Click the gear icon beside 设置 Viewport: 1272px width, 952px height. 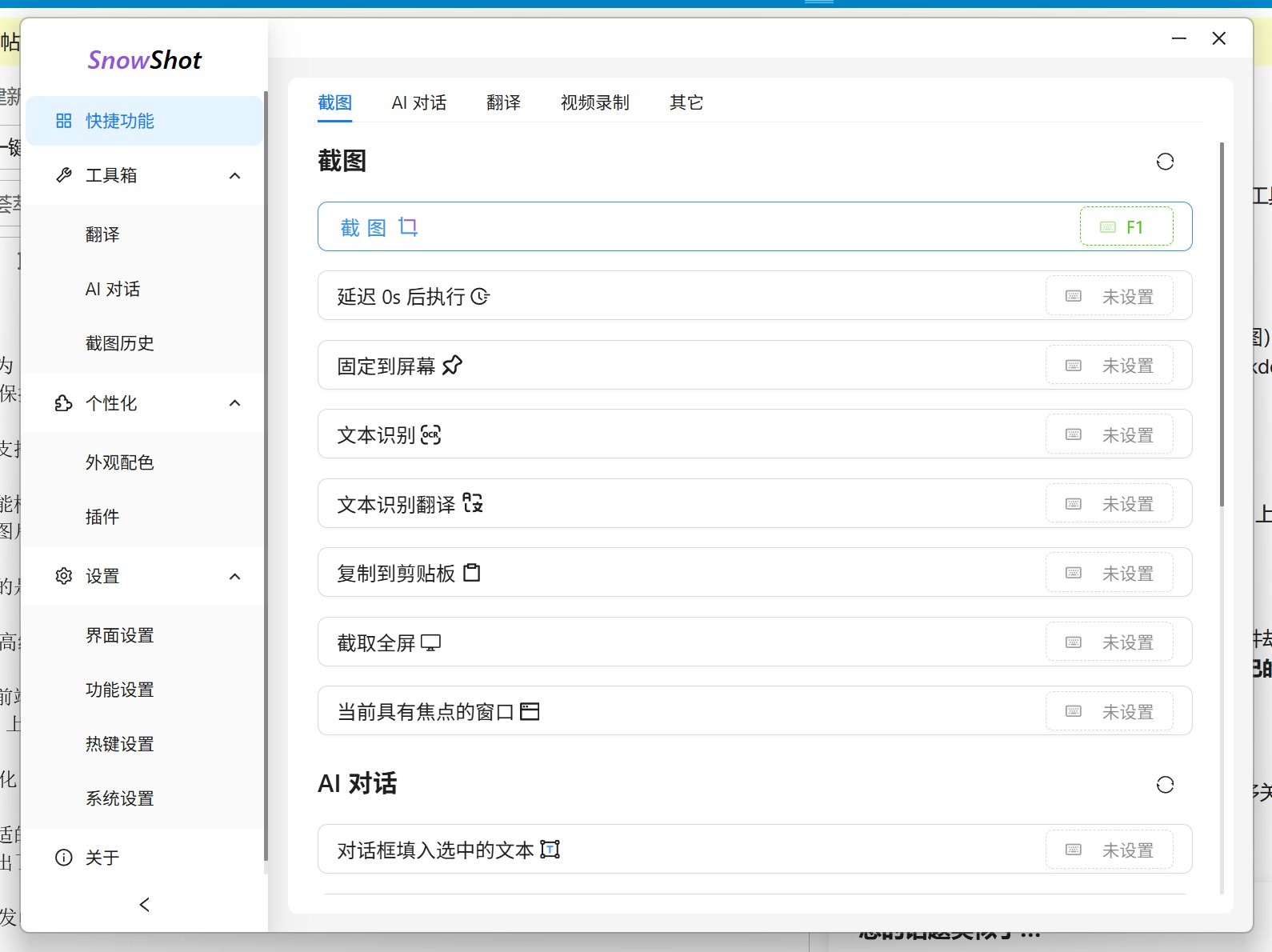click(64, 576)
